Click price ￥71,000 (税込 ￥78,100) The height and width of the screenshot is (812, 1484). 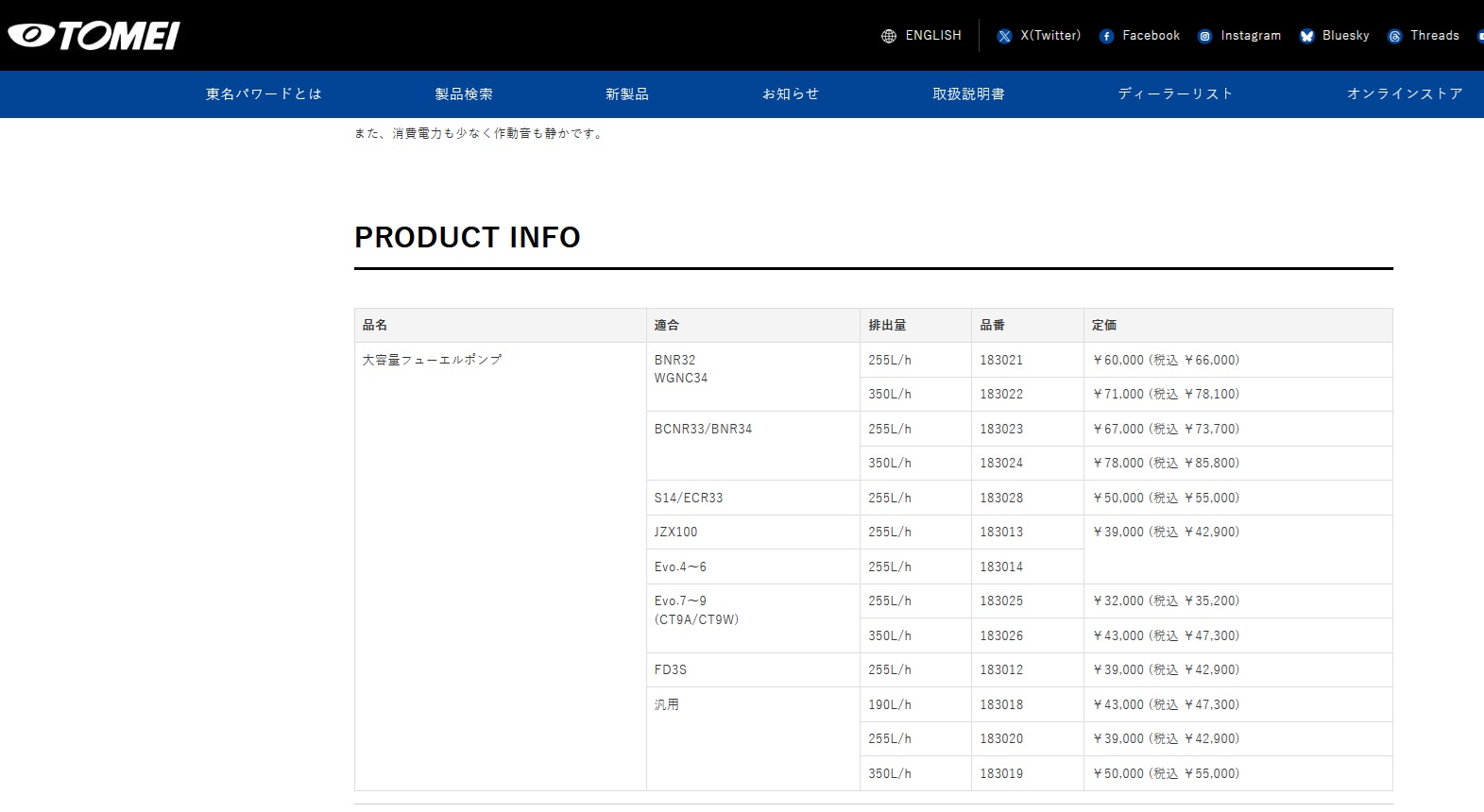click(x=1166, y=394)
